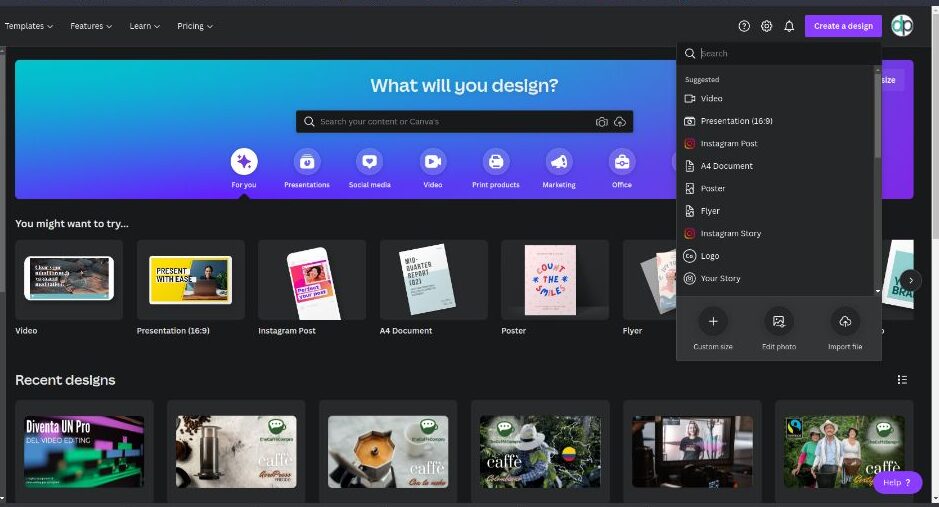This screenshot has height=507, width=939.
Task: Focus the Search your content or Canva's field
Action: point(464,122)
